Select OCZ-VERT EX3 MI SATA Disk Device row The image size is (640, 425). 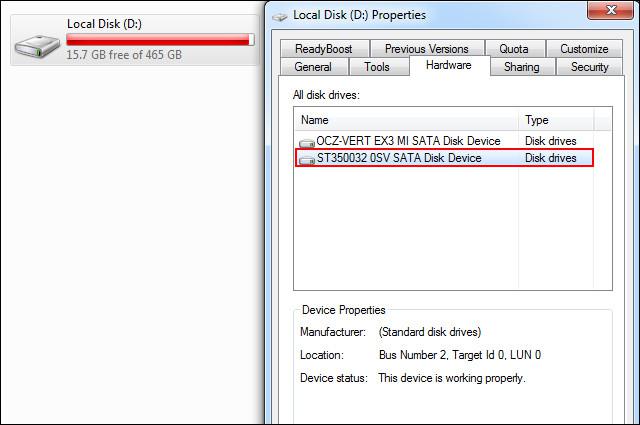tap(407, 142)
